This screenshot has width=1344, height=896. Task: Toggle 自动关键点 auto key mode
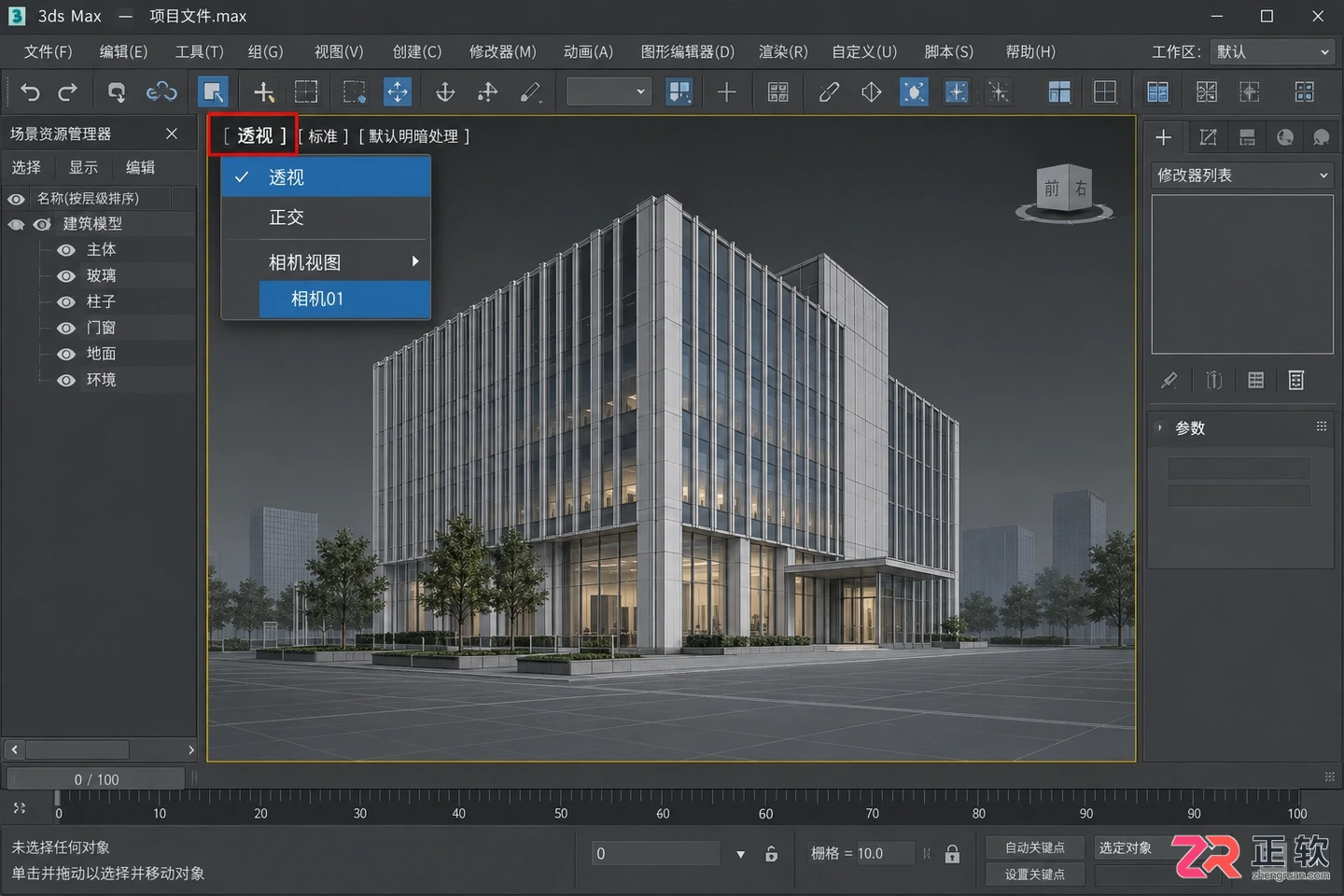(x=1035, y=847)
